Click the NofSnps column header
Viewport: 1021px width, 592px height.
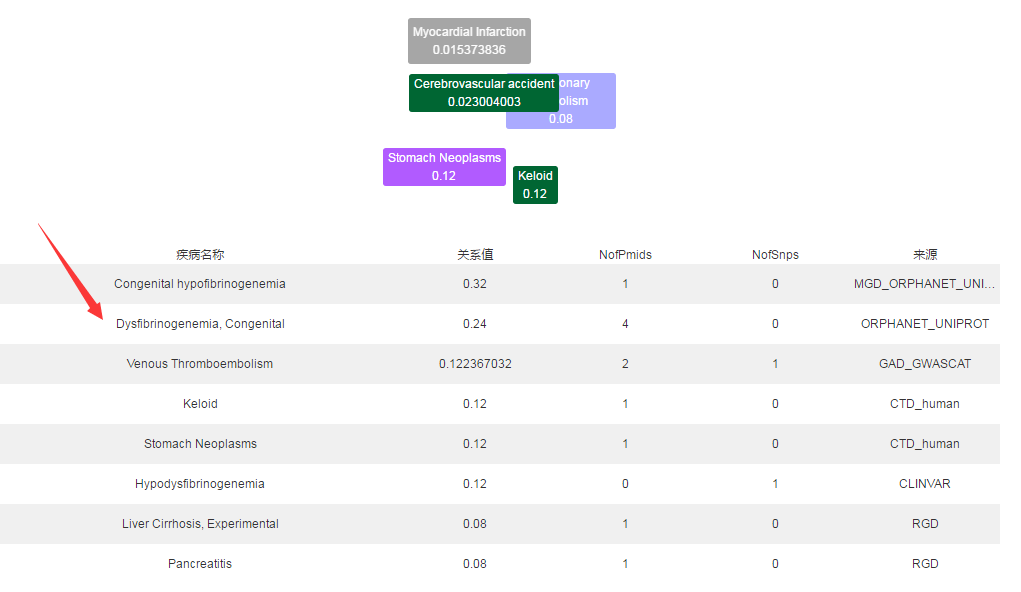pyautogui.click(x=775, y=255)
